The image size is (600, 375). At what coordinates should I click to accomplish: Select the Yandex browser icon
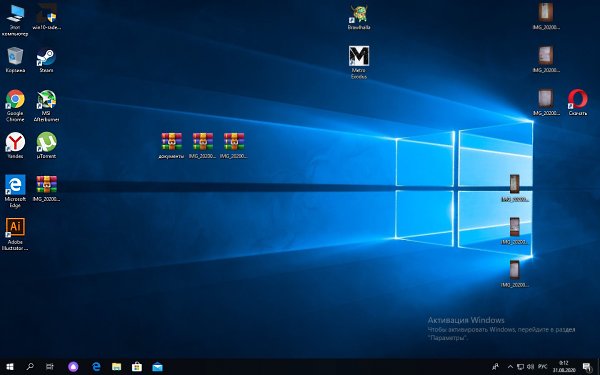(x=15, y=145)
